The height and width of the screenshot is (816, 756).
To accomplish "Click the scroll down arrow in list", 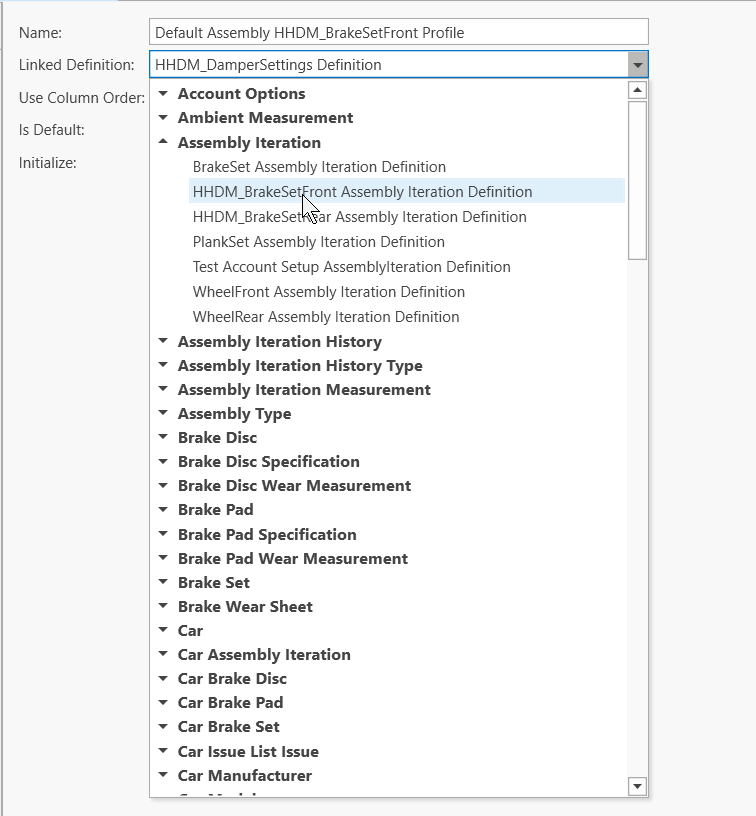I will click(x=637, y=786).
